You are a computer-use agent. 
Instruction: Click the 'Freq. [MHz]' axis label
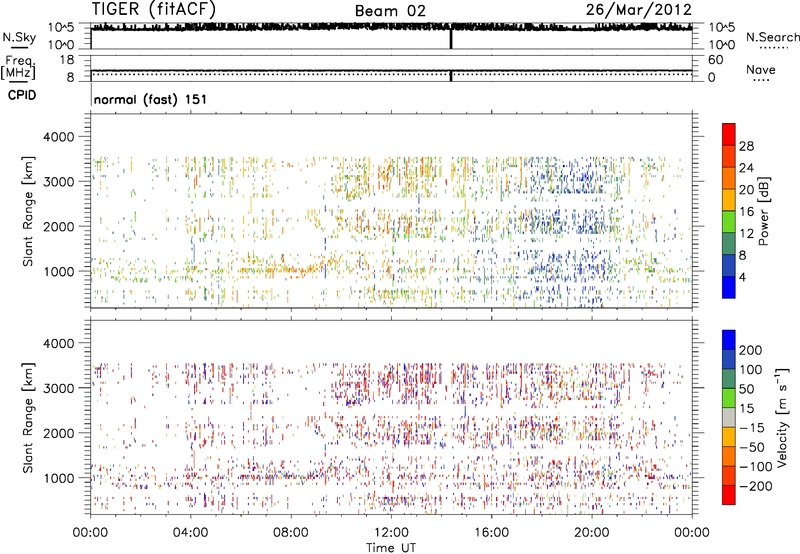point(18,68)
